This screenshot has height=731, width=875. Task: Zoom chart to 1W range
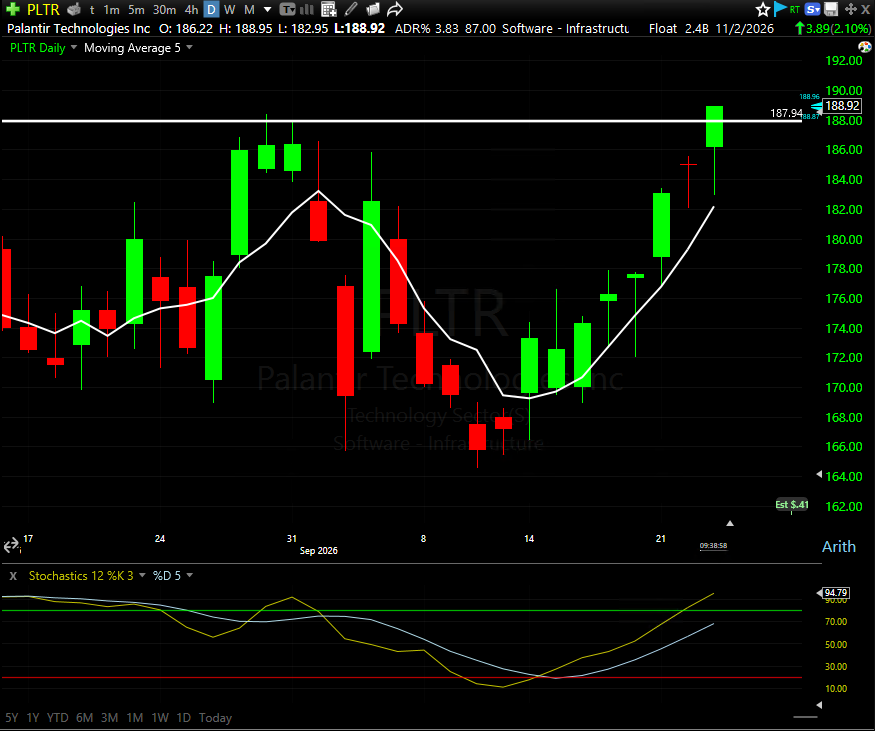(160, 718)
